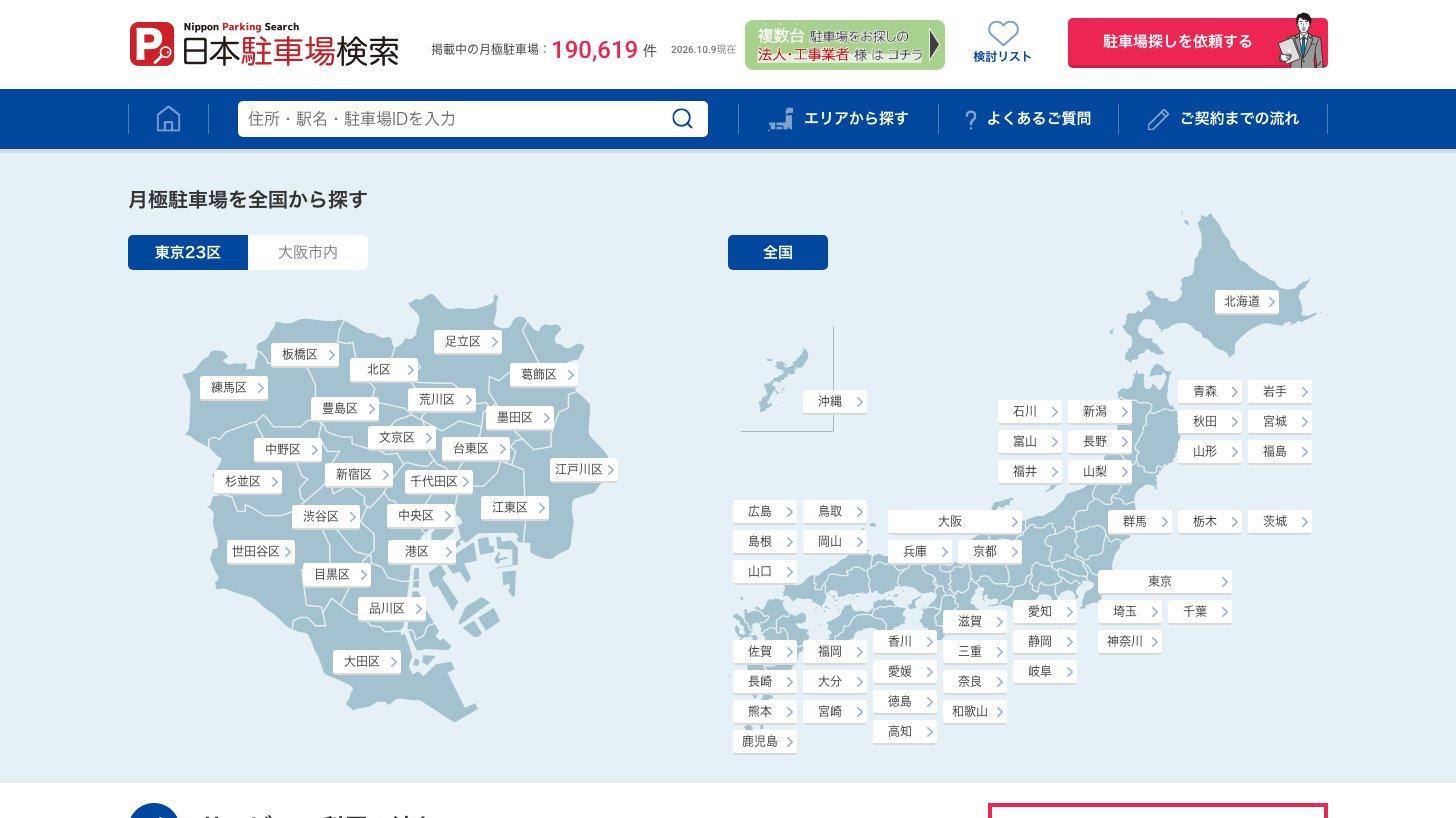Select 神奈川 prefecture label
Viewport: 1456px width, 818px height.
[x=1129, y=641]
